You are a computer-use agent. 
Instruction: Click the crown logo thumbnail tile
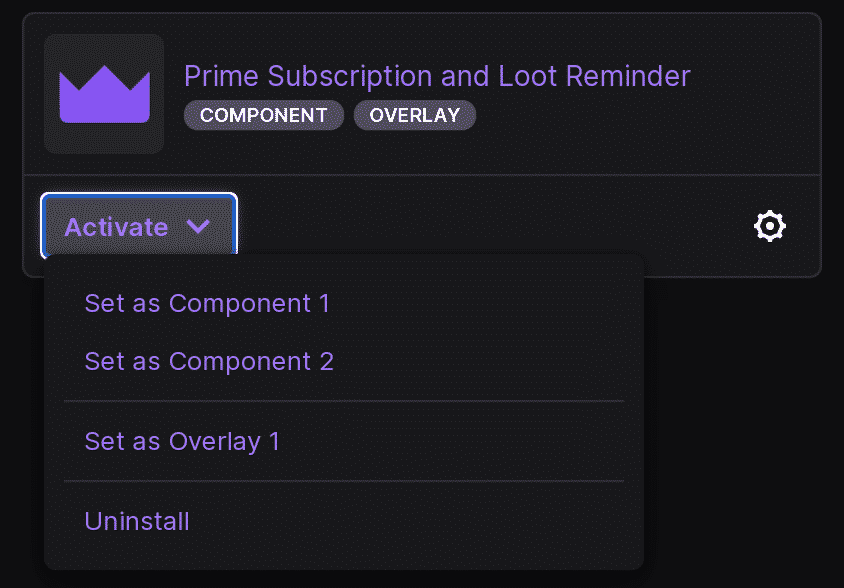104,94
